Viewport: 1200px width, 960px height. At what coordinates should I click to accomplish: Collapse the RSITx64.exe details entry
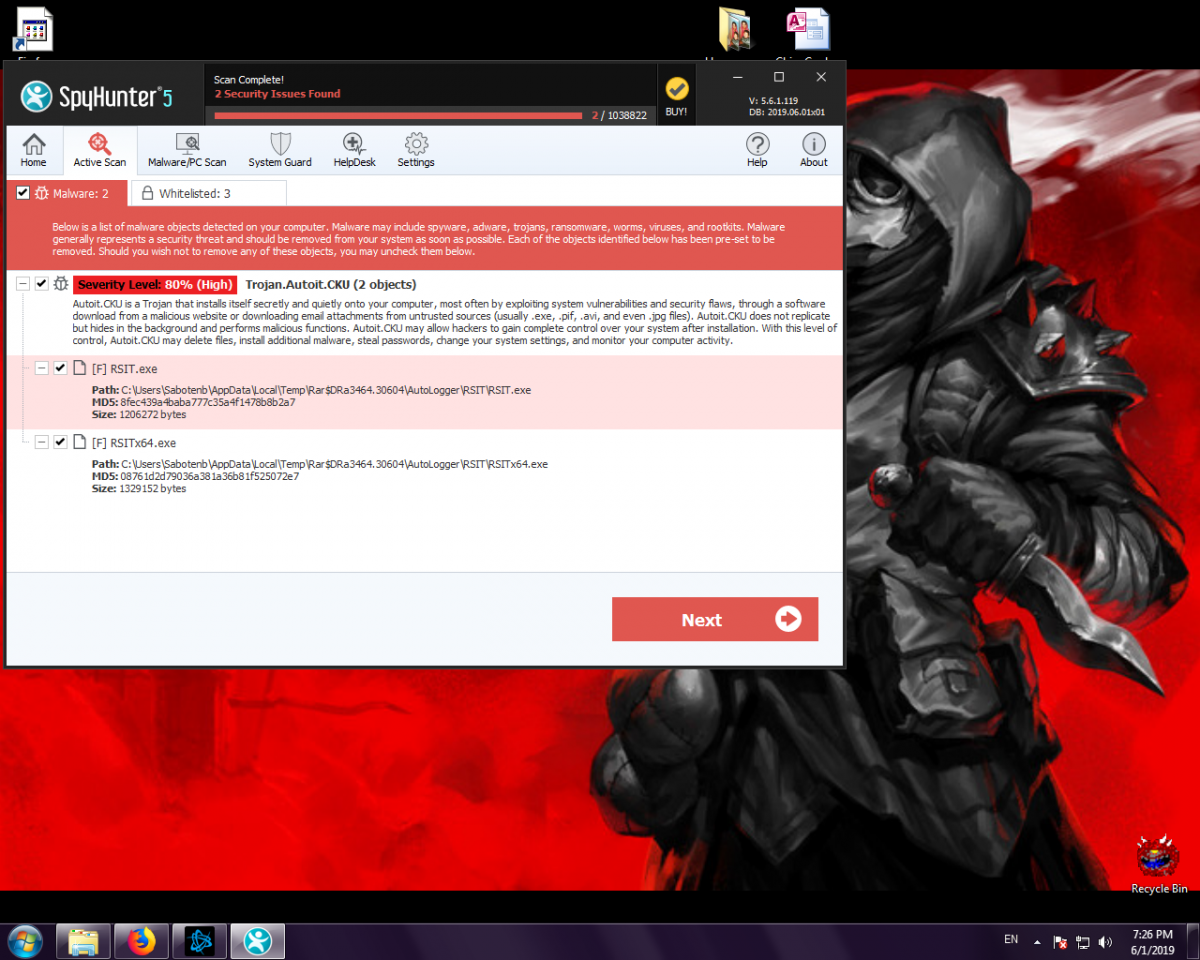tap(41, 442)
